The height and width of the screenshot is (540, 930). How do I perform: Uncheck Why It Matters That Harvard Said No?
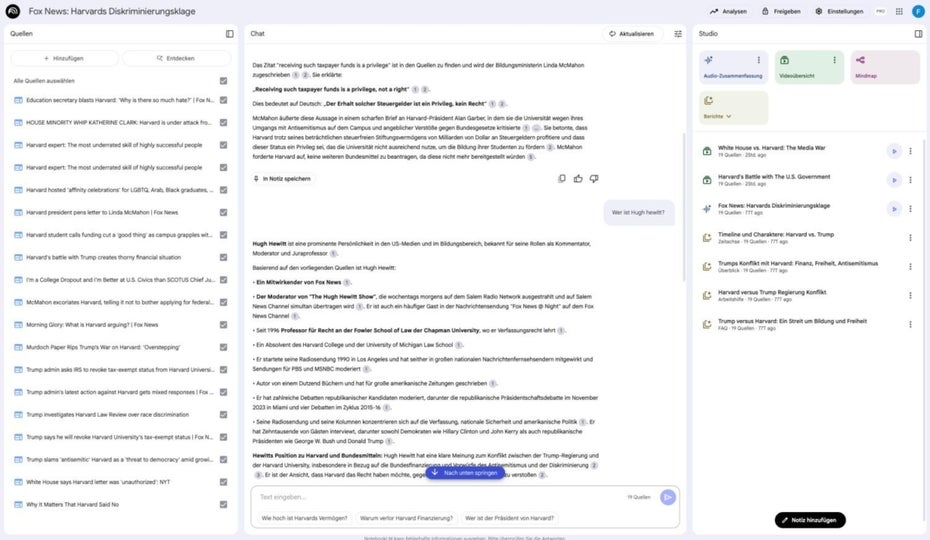pyautogui.click(x=224, y=504)
